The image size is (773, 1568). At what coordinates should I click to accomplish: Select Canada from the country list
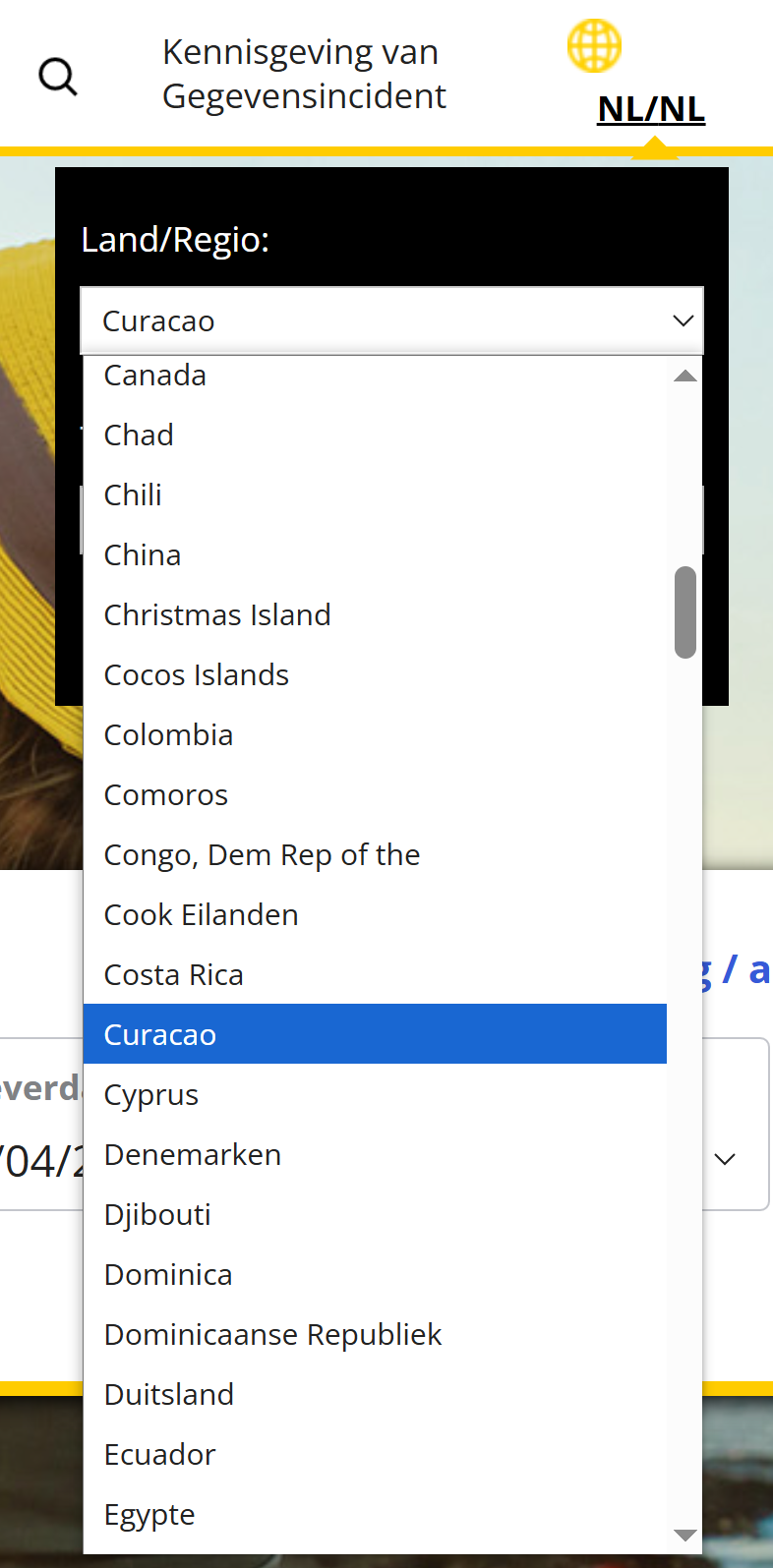155,376
